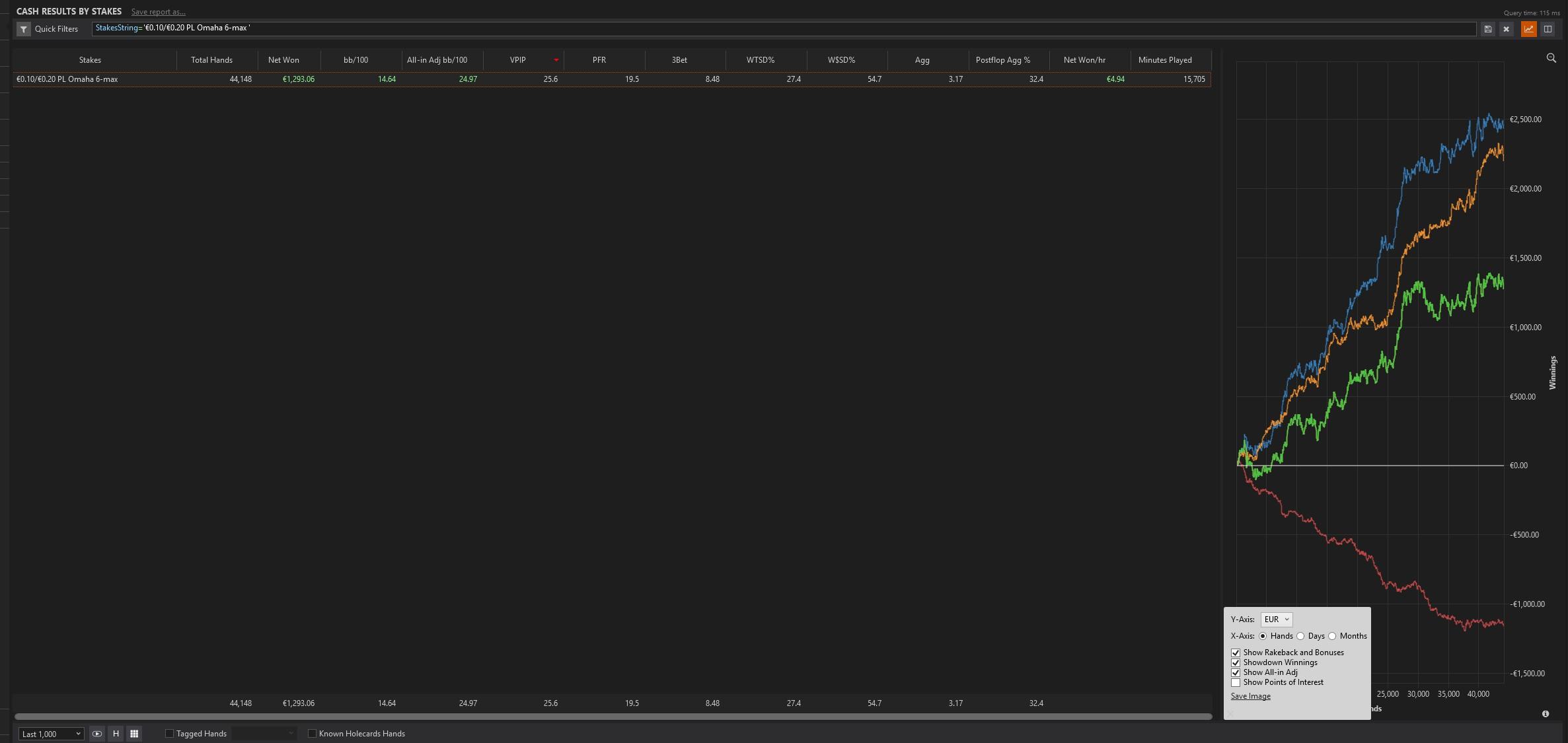Screen dimensions: 1568x743
Task: Click the Save Image link
Action: [x=1250, y=696]
